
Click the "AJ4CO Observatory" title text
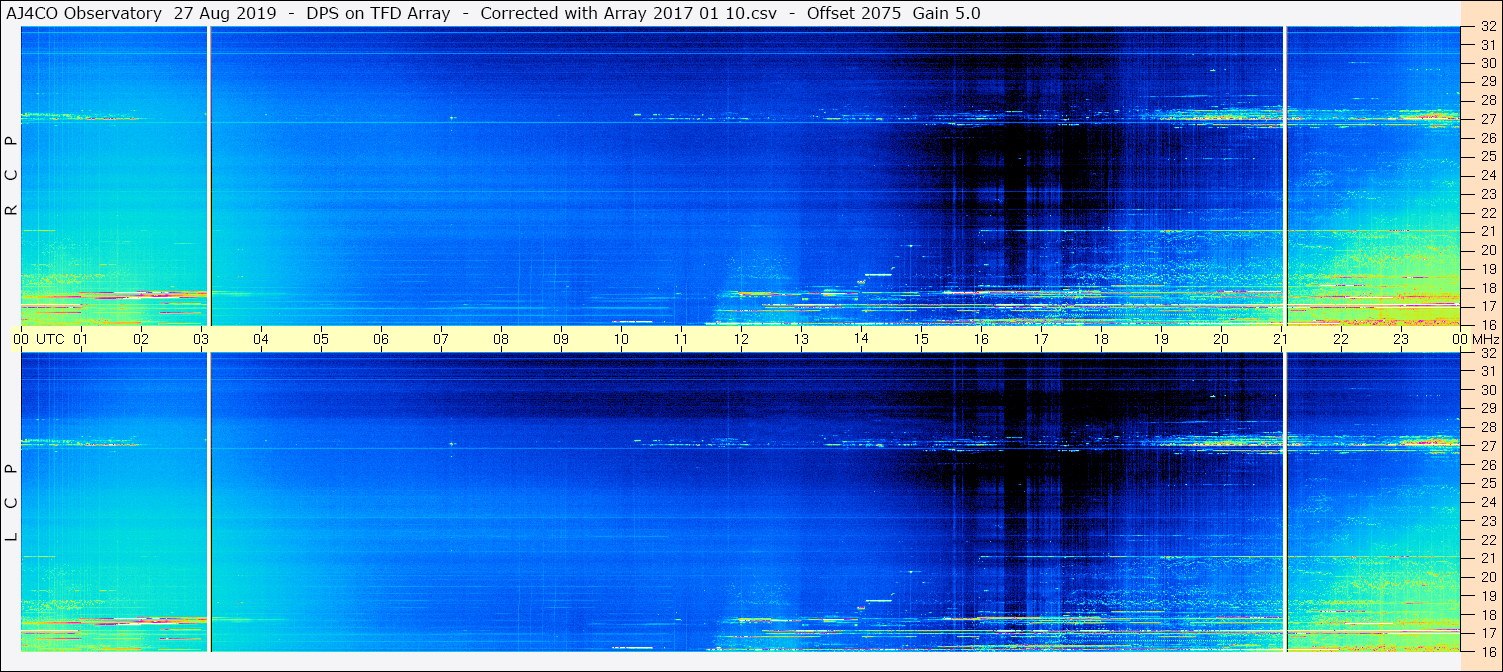(x=84, y=13)
